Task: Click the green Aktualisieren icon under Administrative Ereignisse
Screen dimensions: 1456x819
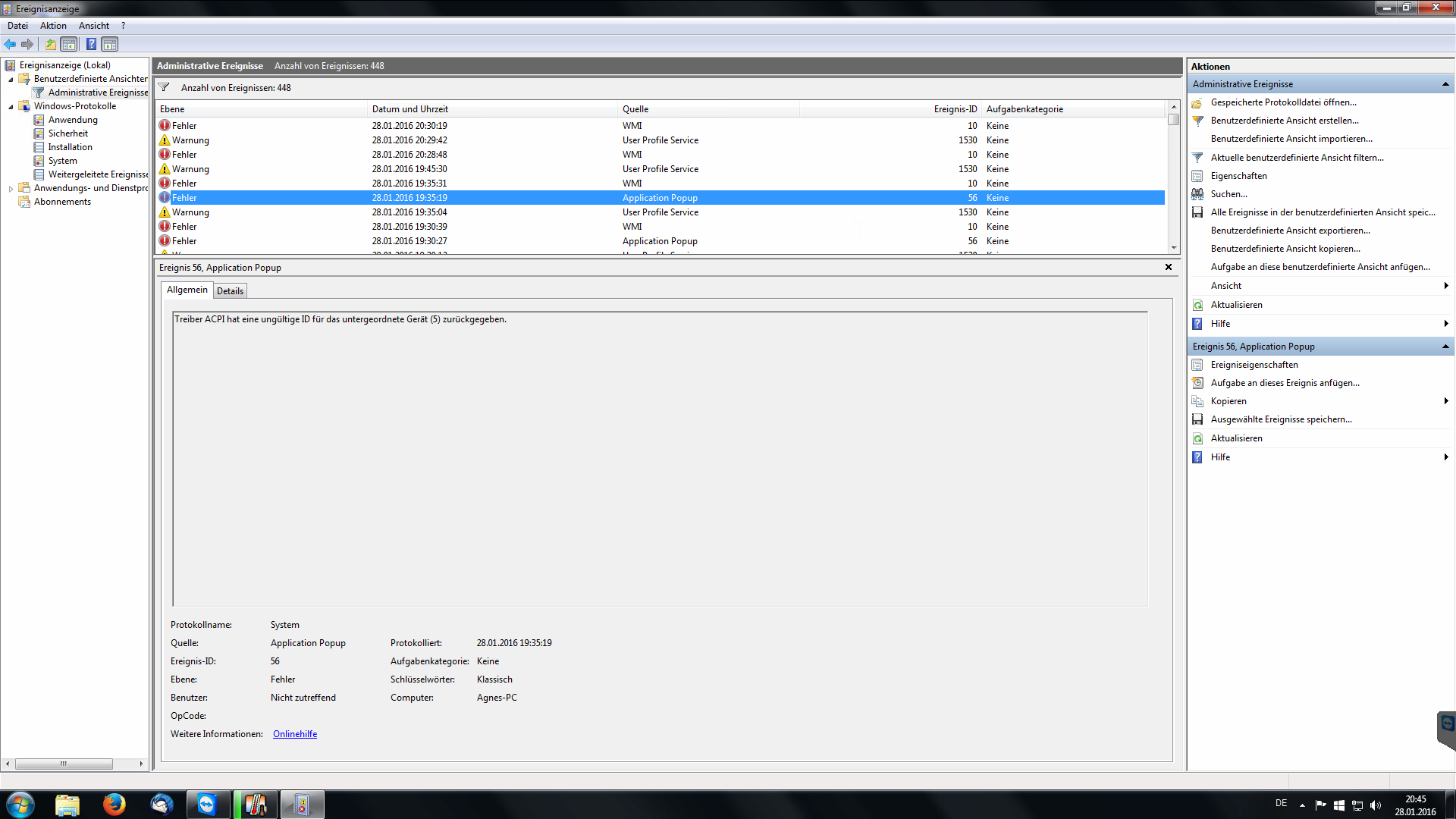Action: coord(1197,305)
